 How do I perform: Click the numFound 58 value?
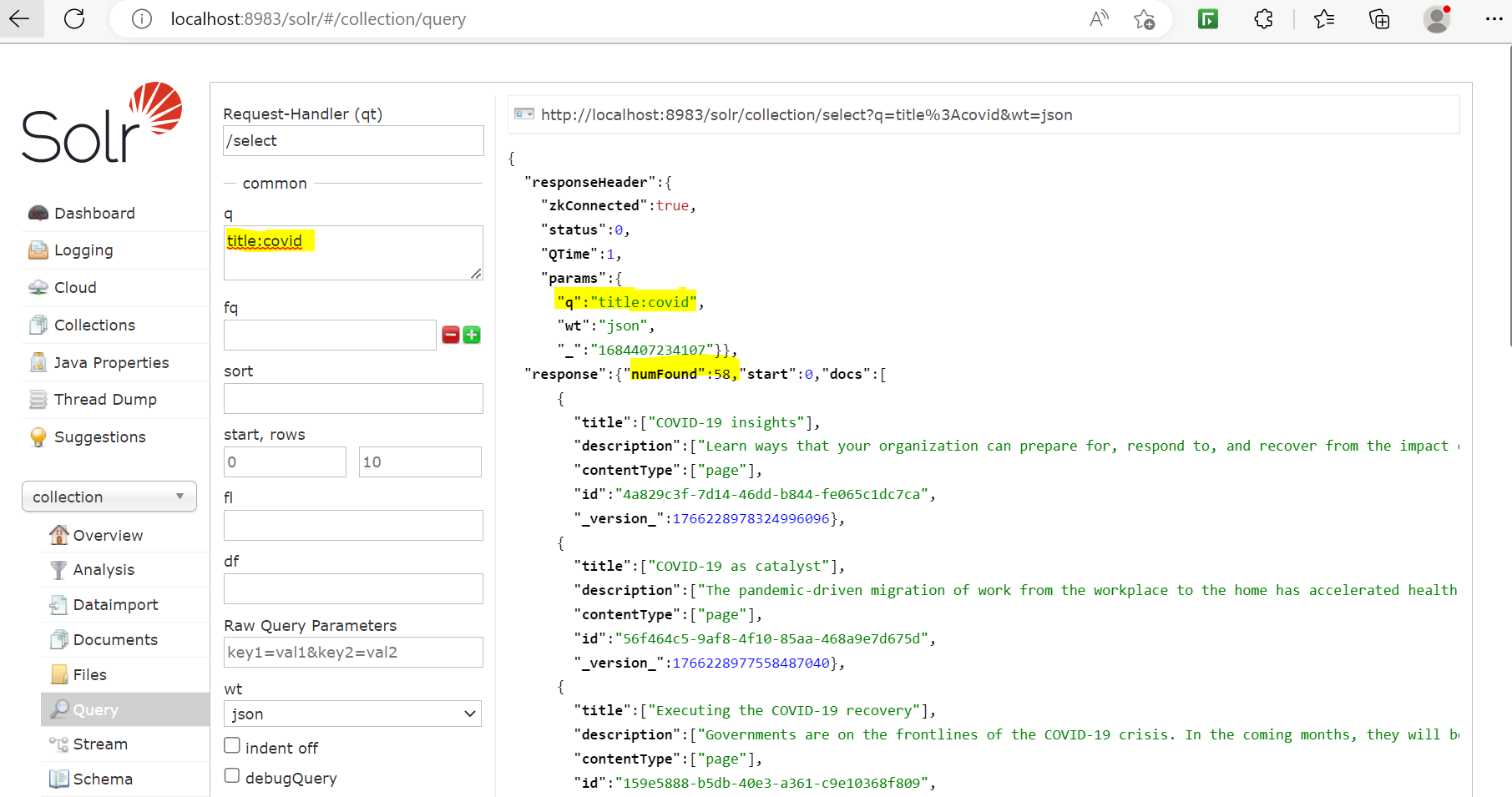[x=721, y=374]
